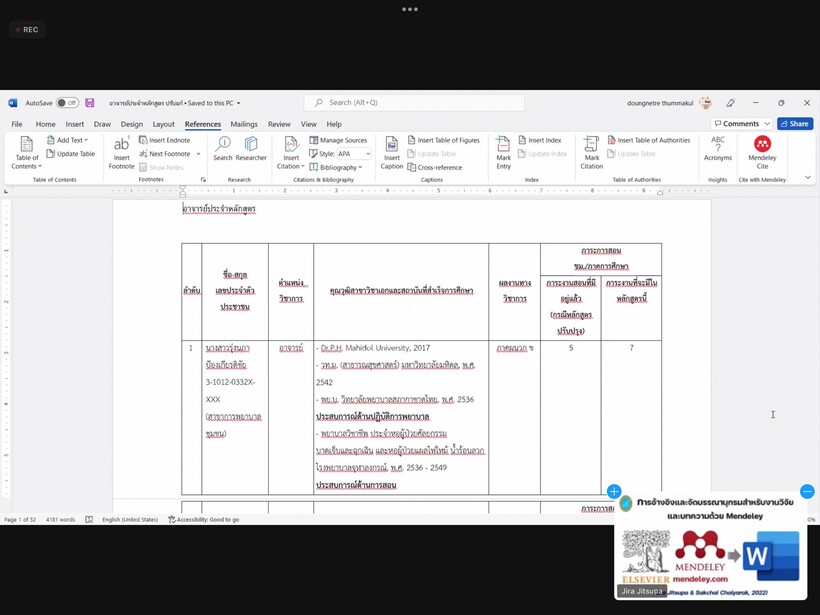Toggle the AutoSave switch
Viewport: 820px width, 615px height.
click(67, 102)
